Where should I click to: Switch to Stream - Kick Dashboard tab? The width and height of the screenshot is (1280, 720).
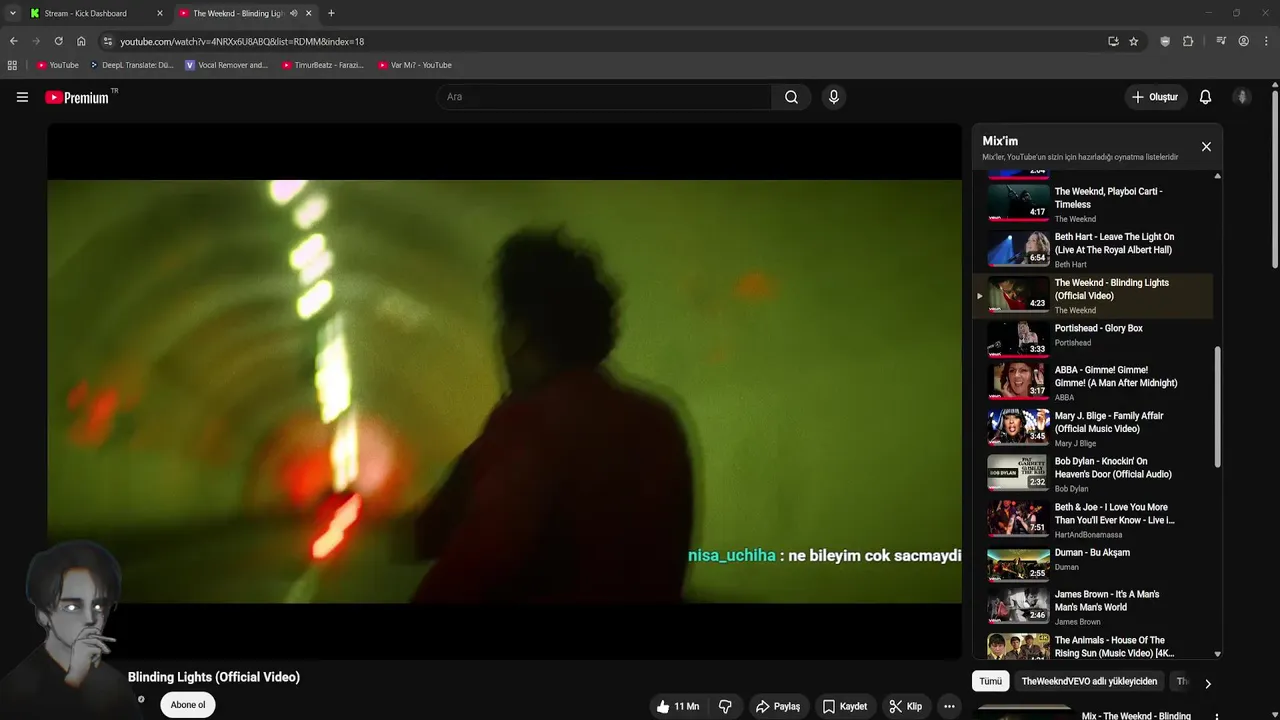(x=95, y=13)
